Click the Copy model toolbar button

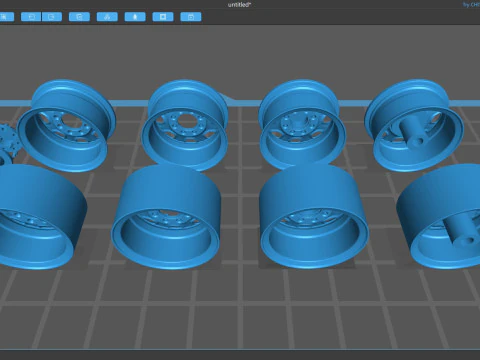tap(79, 17)
